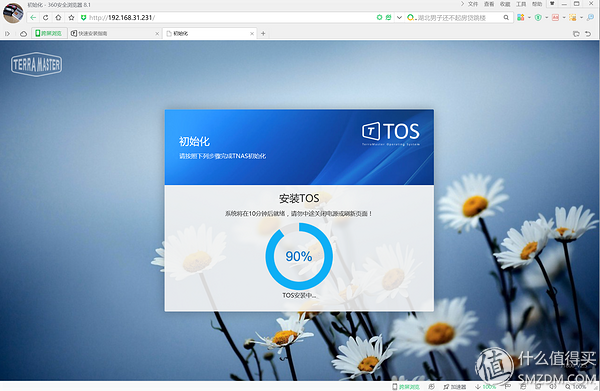
Task: Open the 文件 menu
Action: pos(473,4)
